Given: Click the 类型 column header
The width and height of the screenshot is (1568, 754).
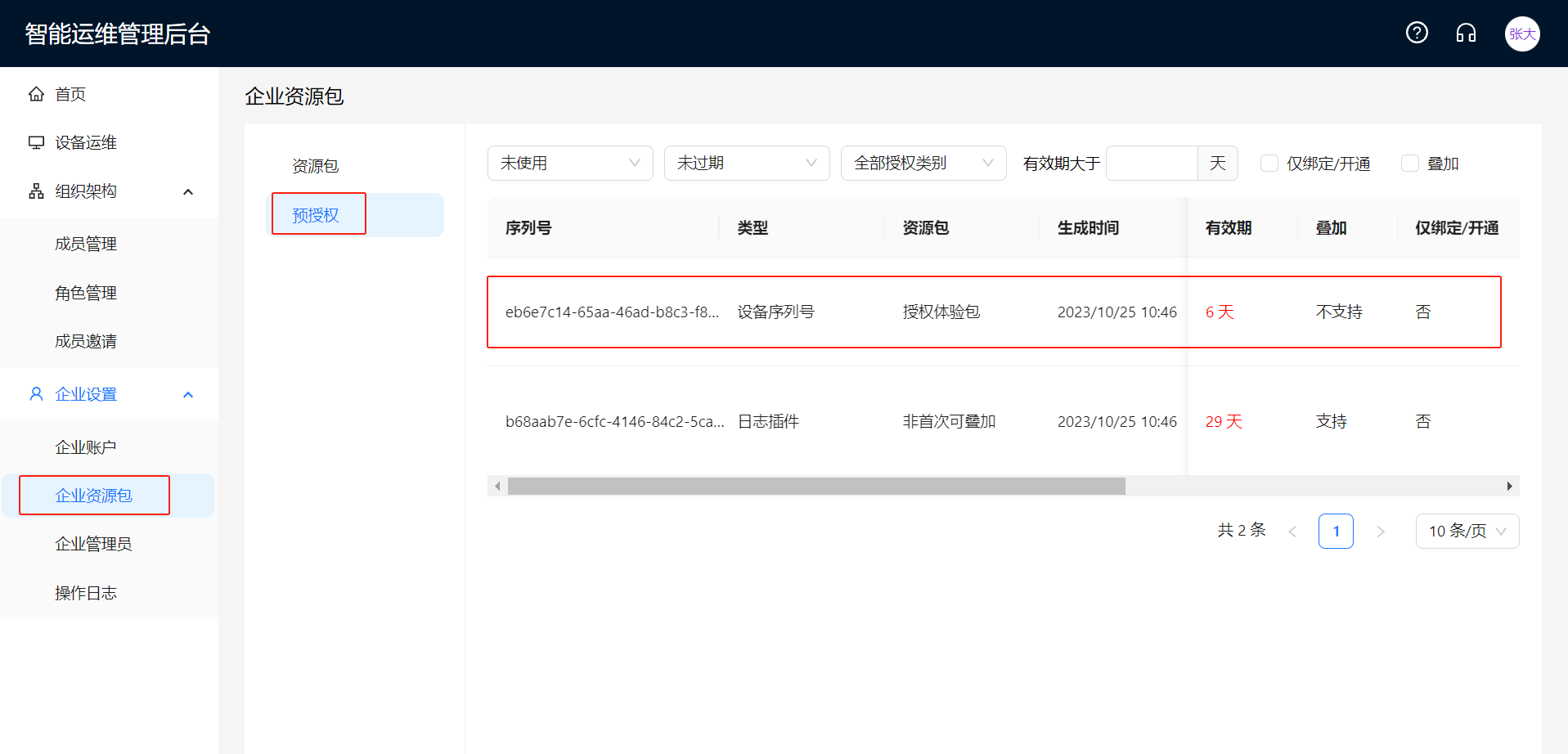Looking at the screenshot, I should (753, 228).
